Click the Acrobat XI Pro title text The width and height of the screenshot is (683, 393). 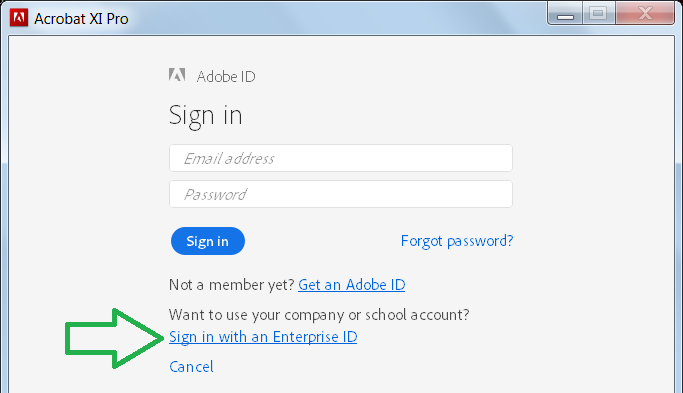[x=81, y=19]
